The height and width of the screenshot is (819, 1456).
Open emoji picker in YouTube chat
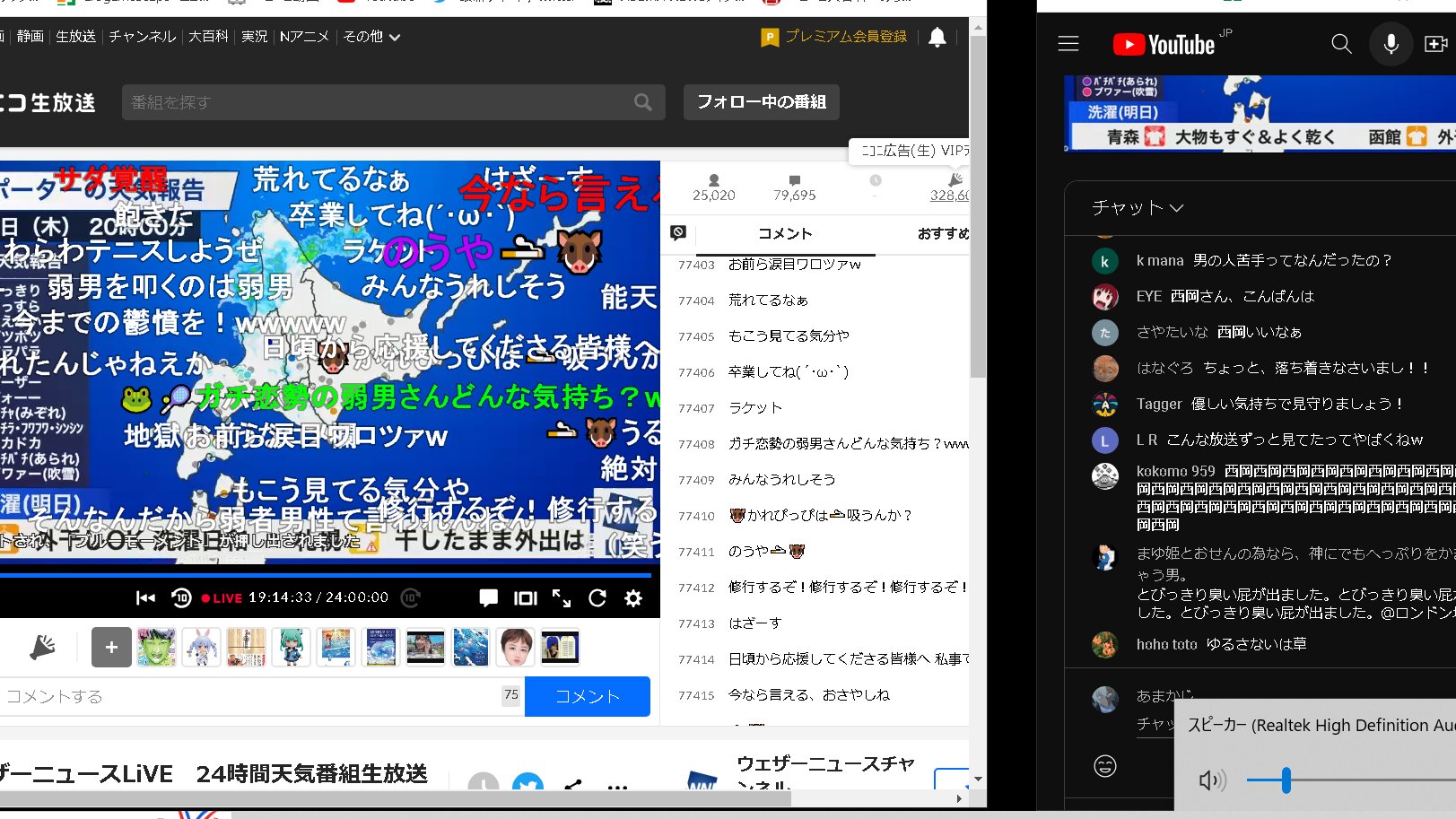point(1105,765)
